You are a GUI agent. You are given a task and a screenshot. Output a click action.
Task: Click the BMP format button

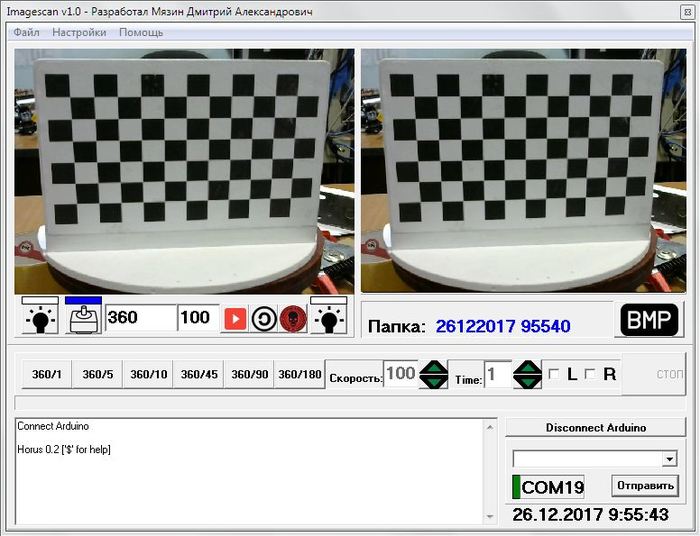650,321
